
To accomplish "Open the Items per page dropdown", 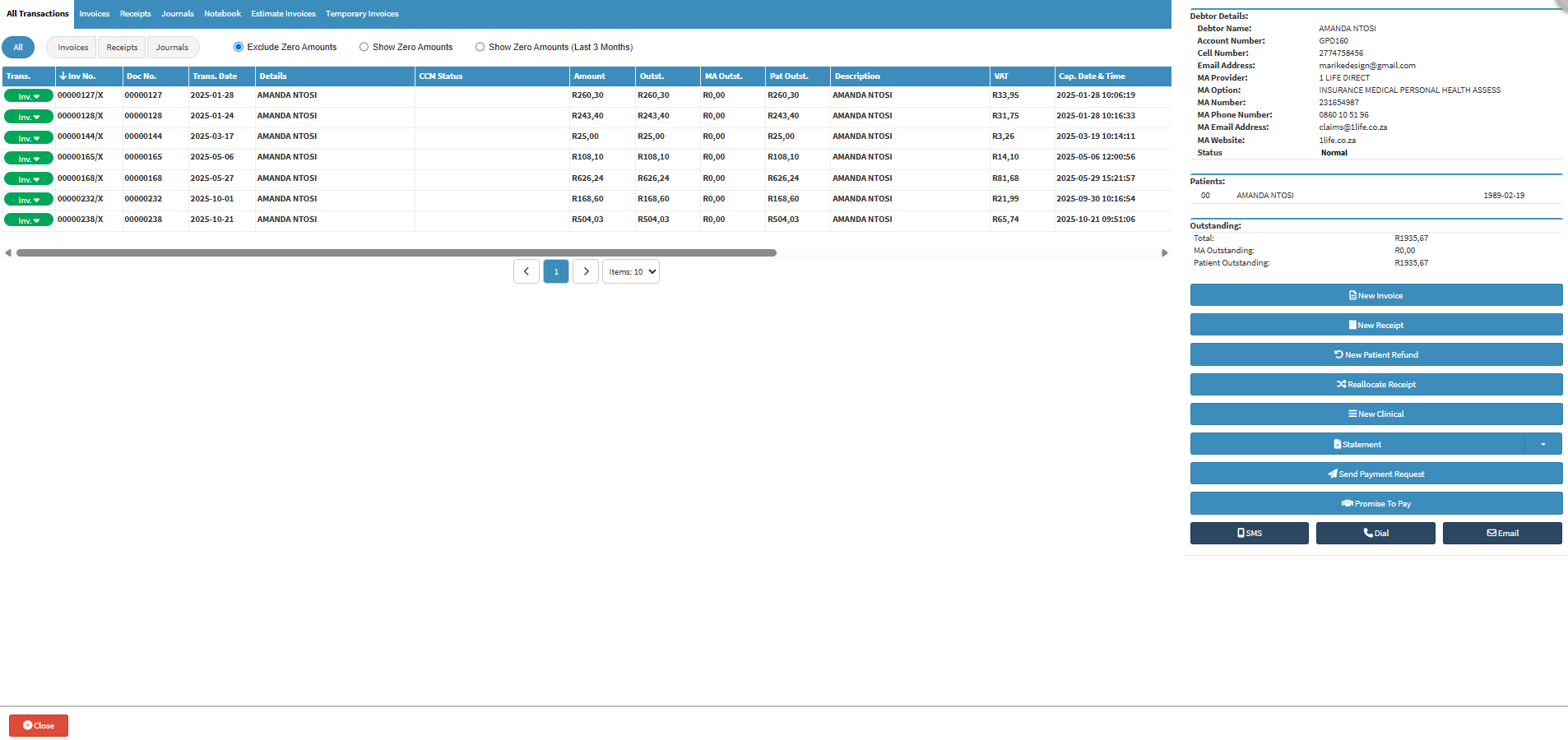I will pyautogui.click(x=630, y=272).
